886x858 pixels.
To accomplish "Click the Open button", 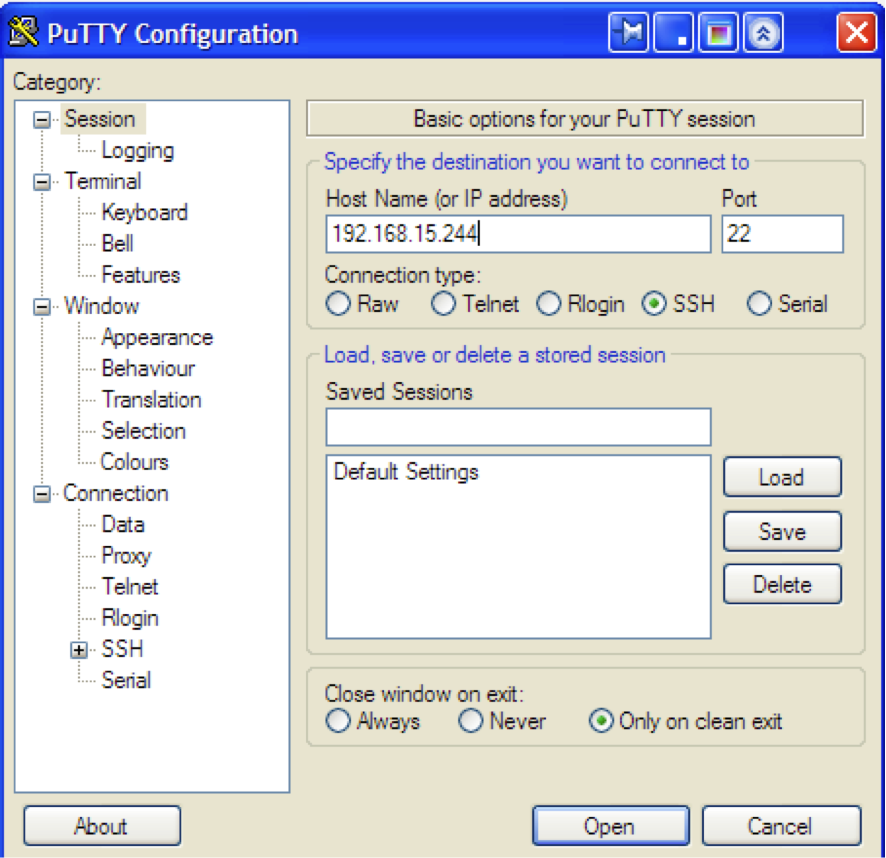I will tap(610, 826).
